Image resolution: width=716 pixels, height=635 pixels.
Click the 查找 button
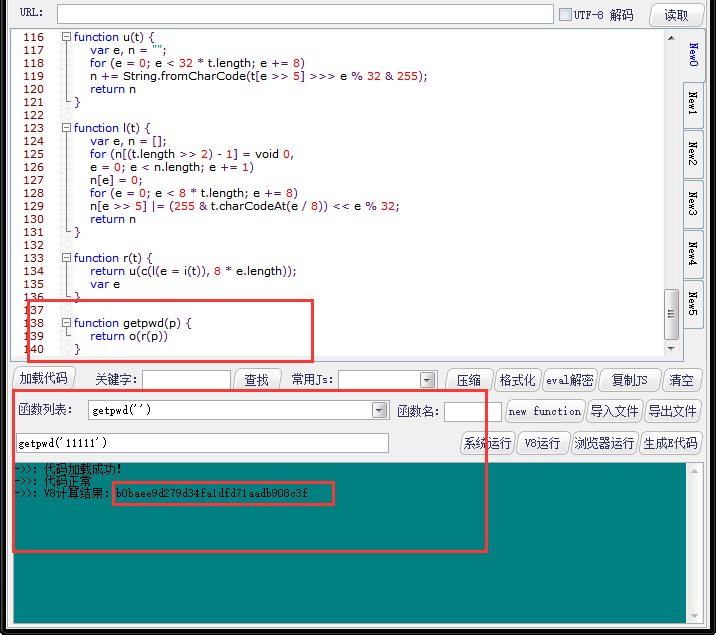click(257, 380)
